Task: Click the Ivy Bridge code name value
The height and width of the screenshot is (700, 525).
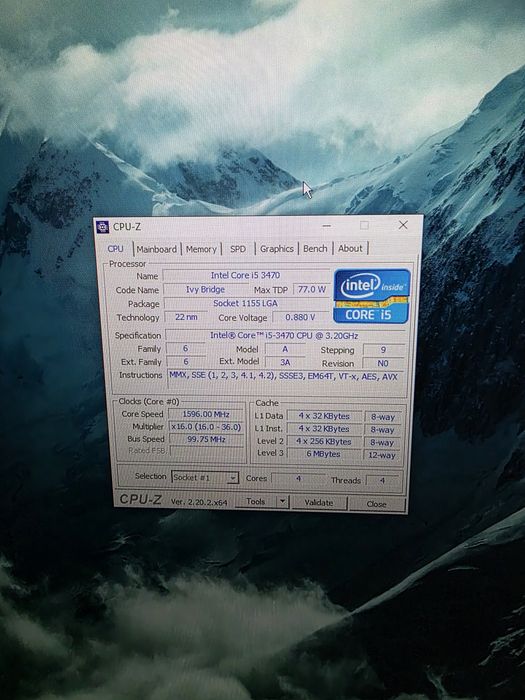Action: click(205, 289)
